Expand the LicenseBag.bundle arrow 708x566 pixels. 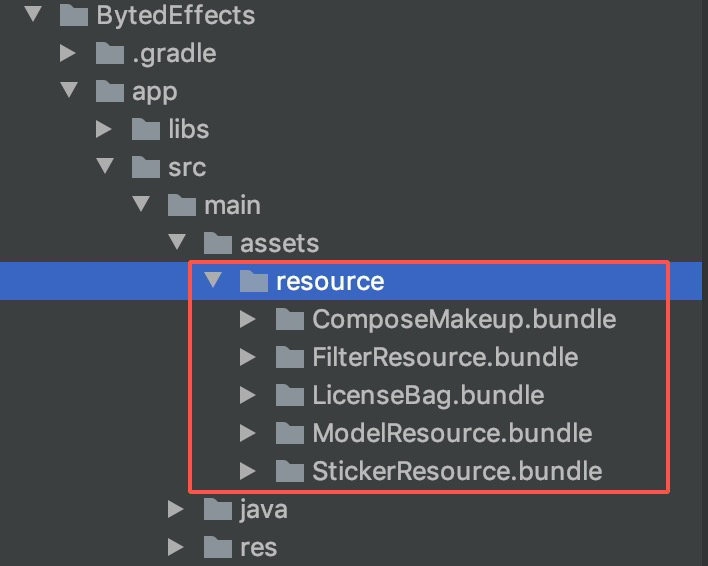point(248,395)
